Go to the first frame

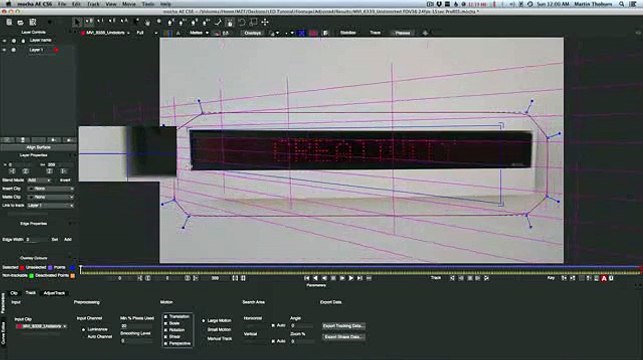pos(307,278)
